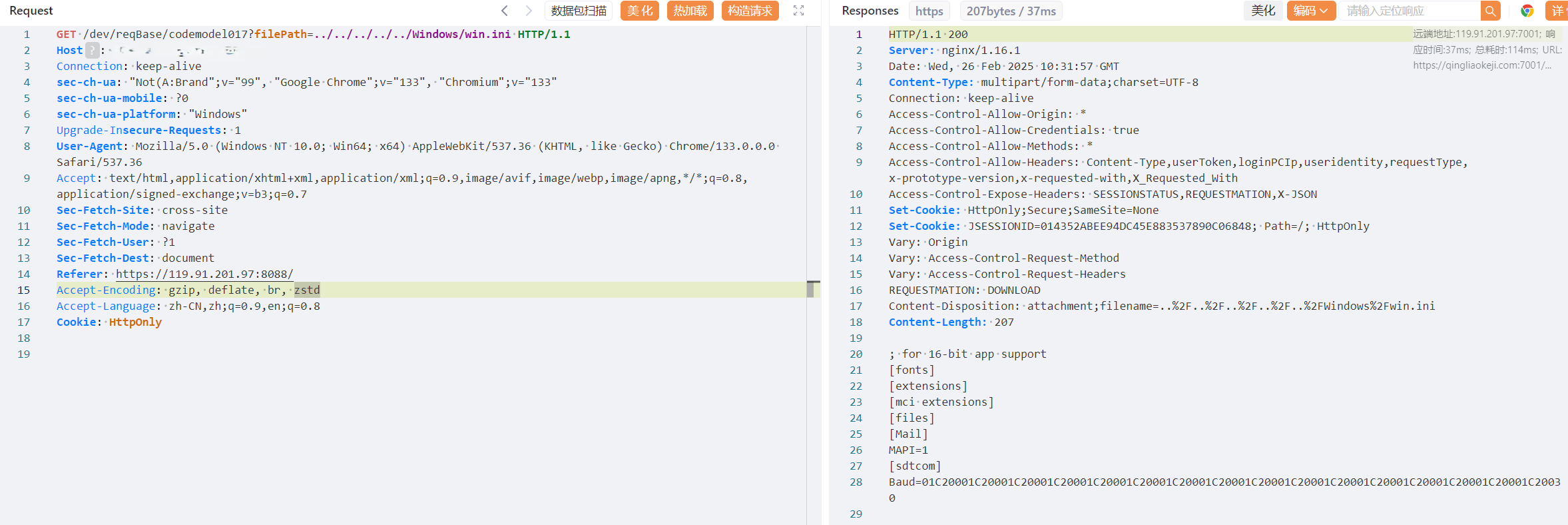The width and height of the screenshot is (1568, 525).
Task: Click the [extensions] line in response body
Action: click(x=928, y=386)
